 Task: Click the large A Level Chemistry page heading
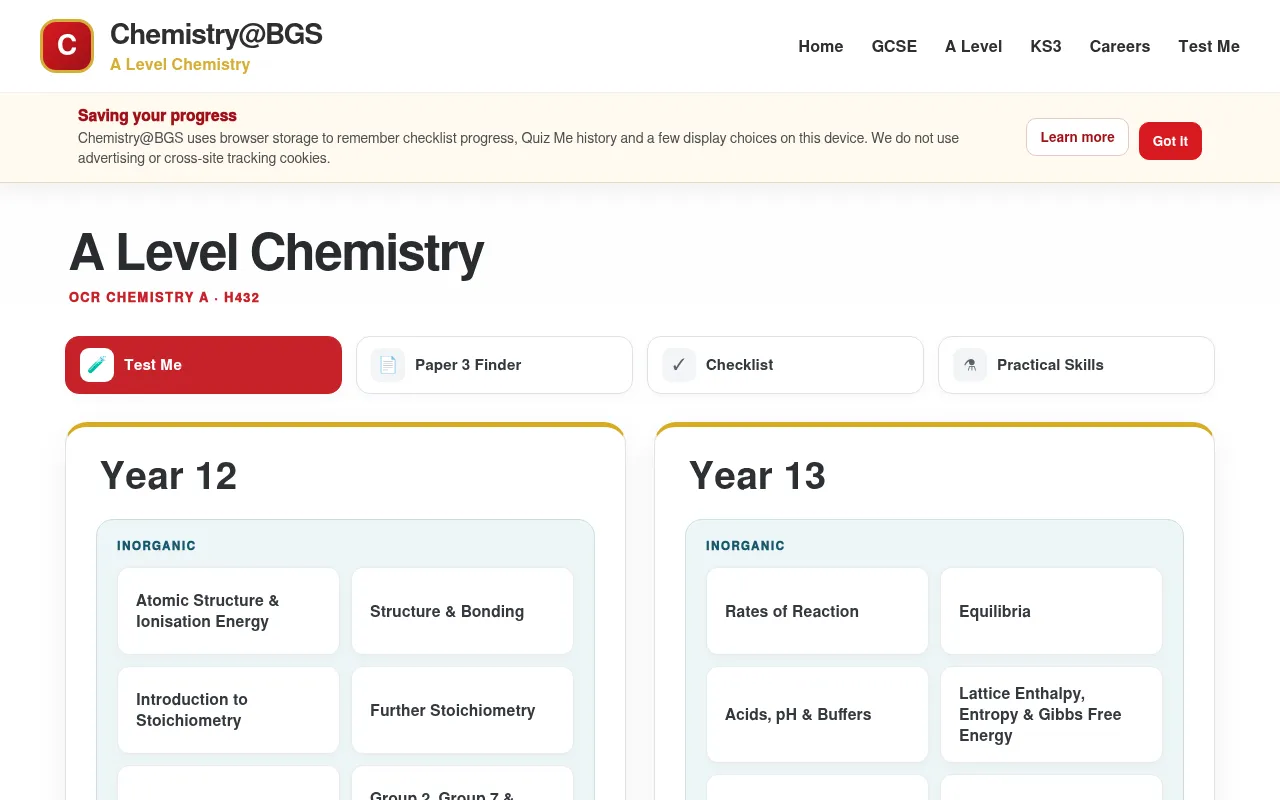(x=276, y=252)
